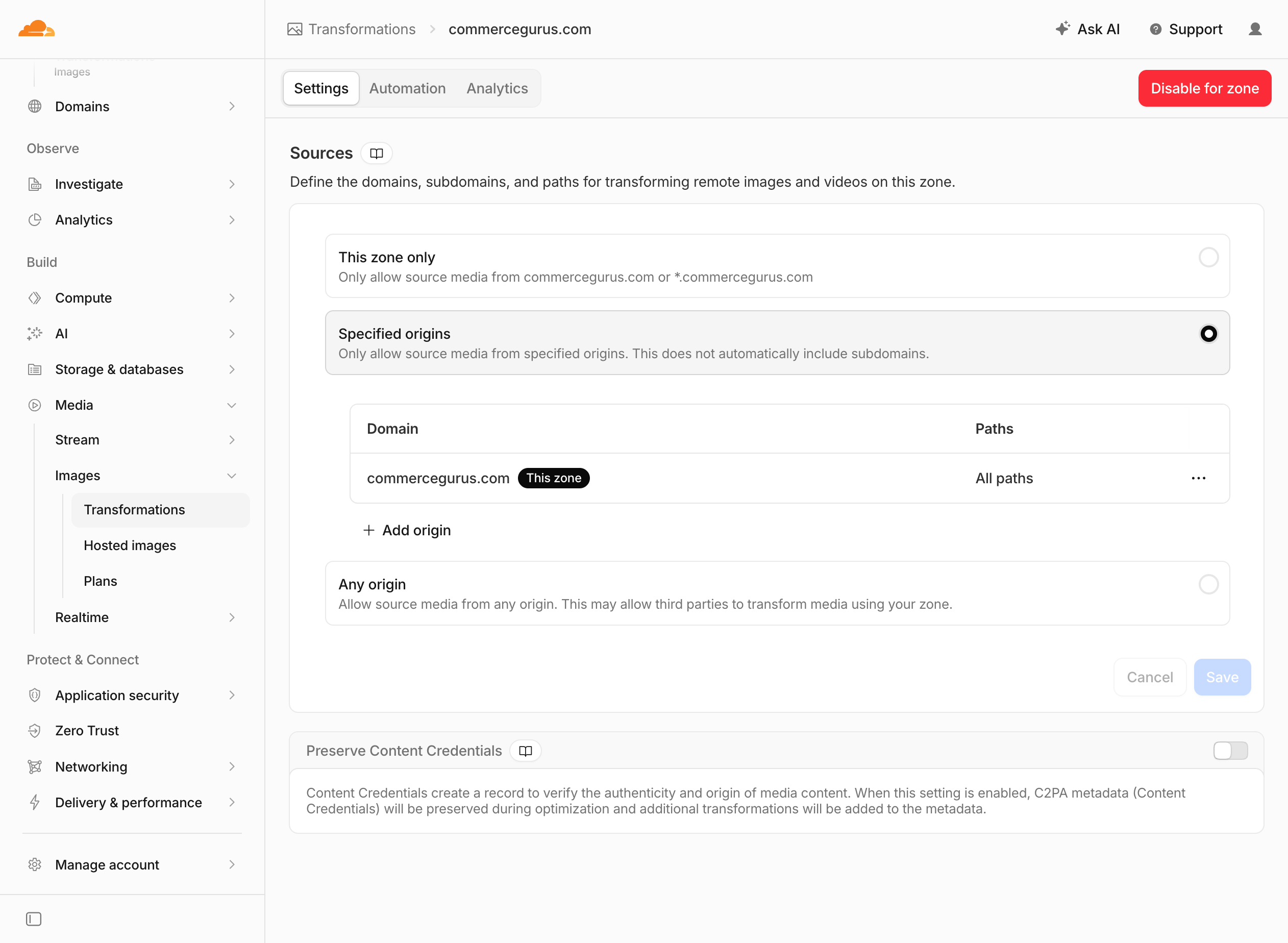Click the Cloudflare logo
The width and height of the screenshot is (1288, 943).
37,29
